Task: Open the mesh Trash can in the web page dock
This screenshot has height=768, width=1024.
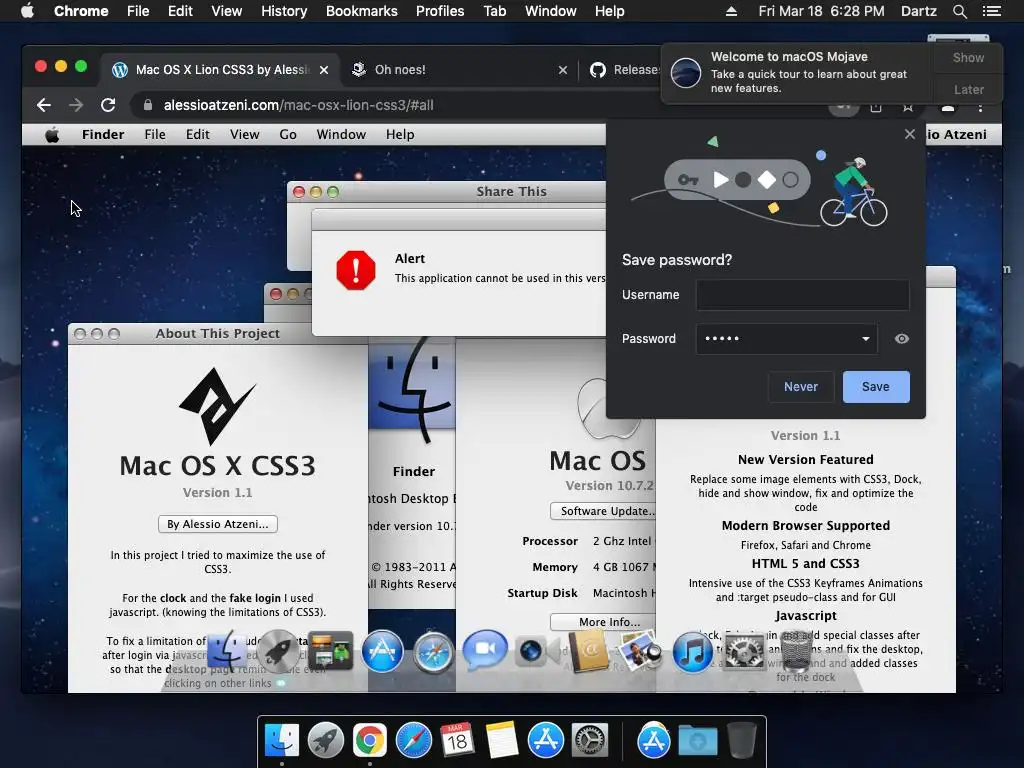Action: click(x=795, y=651)
